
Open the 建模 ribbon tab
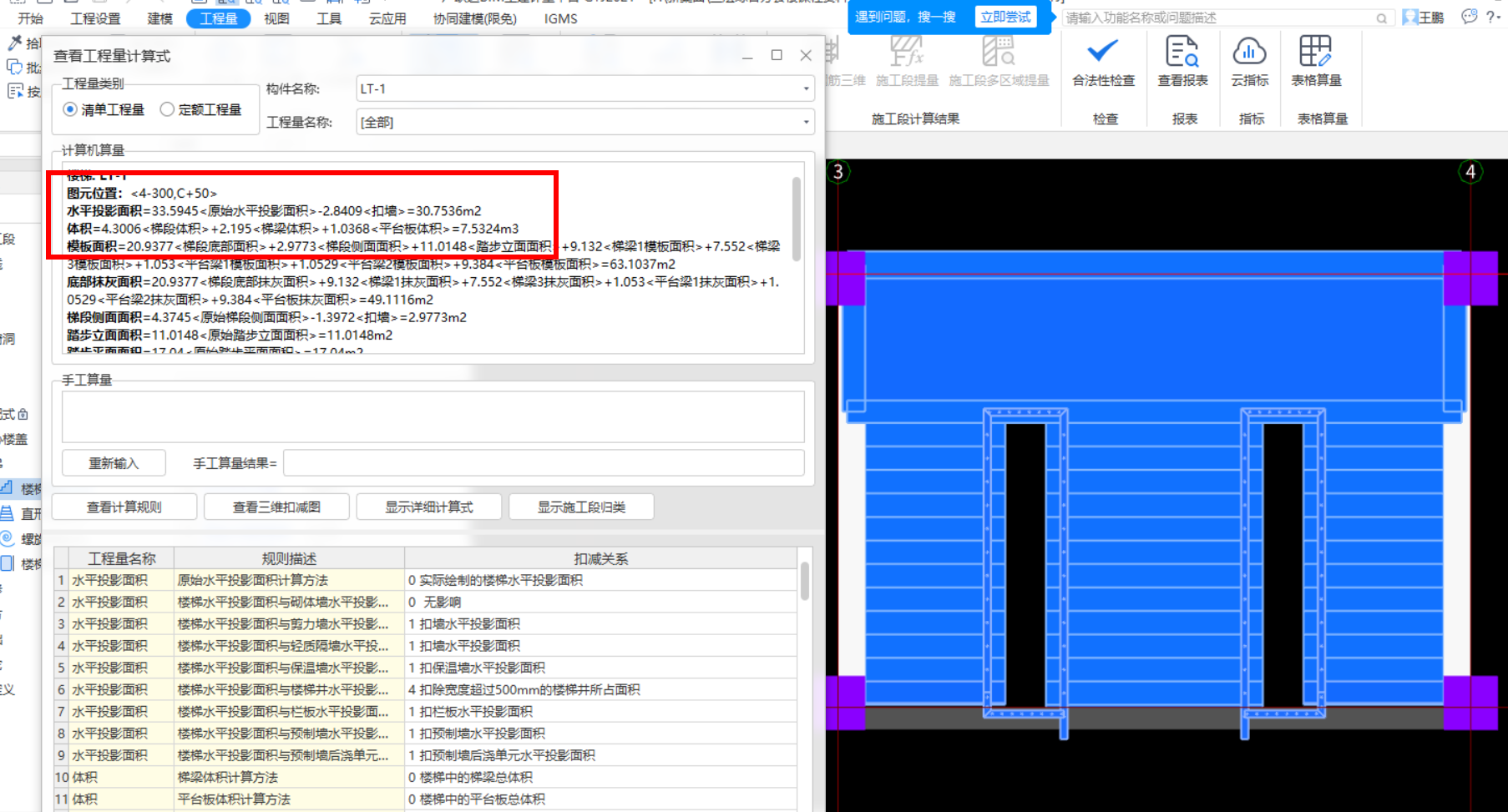pos(160,18)
